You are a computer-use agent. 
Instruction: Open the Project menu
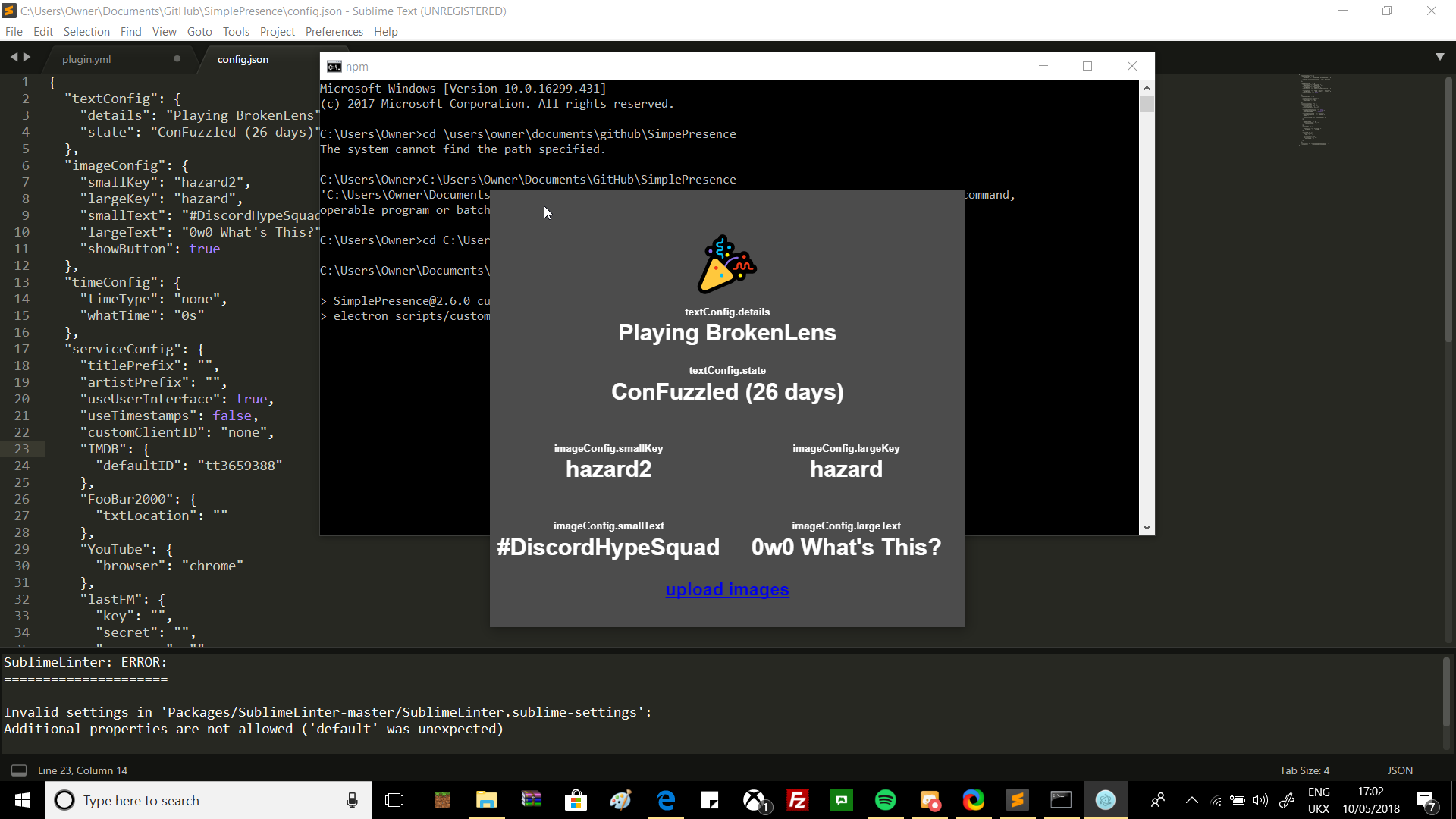pos(278,31)
